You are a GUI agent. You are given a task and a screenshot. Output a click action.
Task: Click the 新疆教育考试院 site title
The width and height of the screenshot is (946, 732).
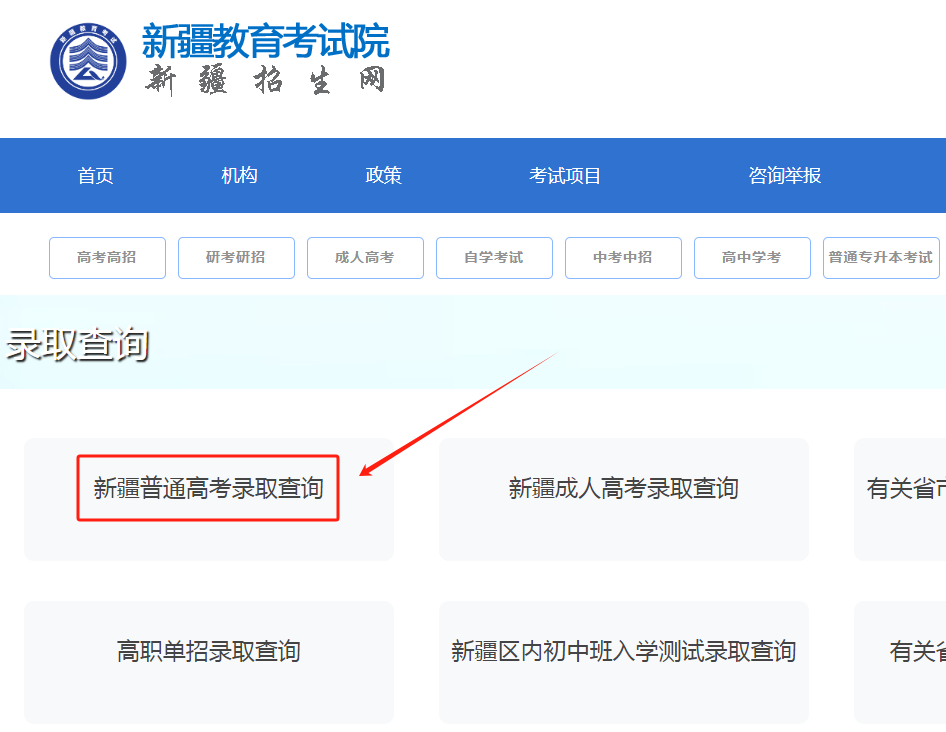(265, 41)
